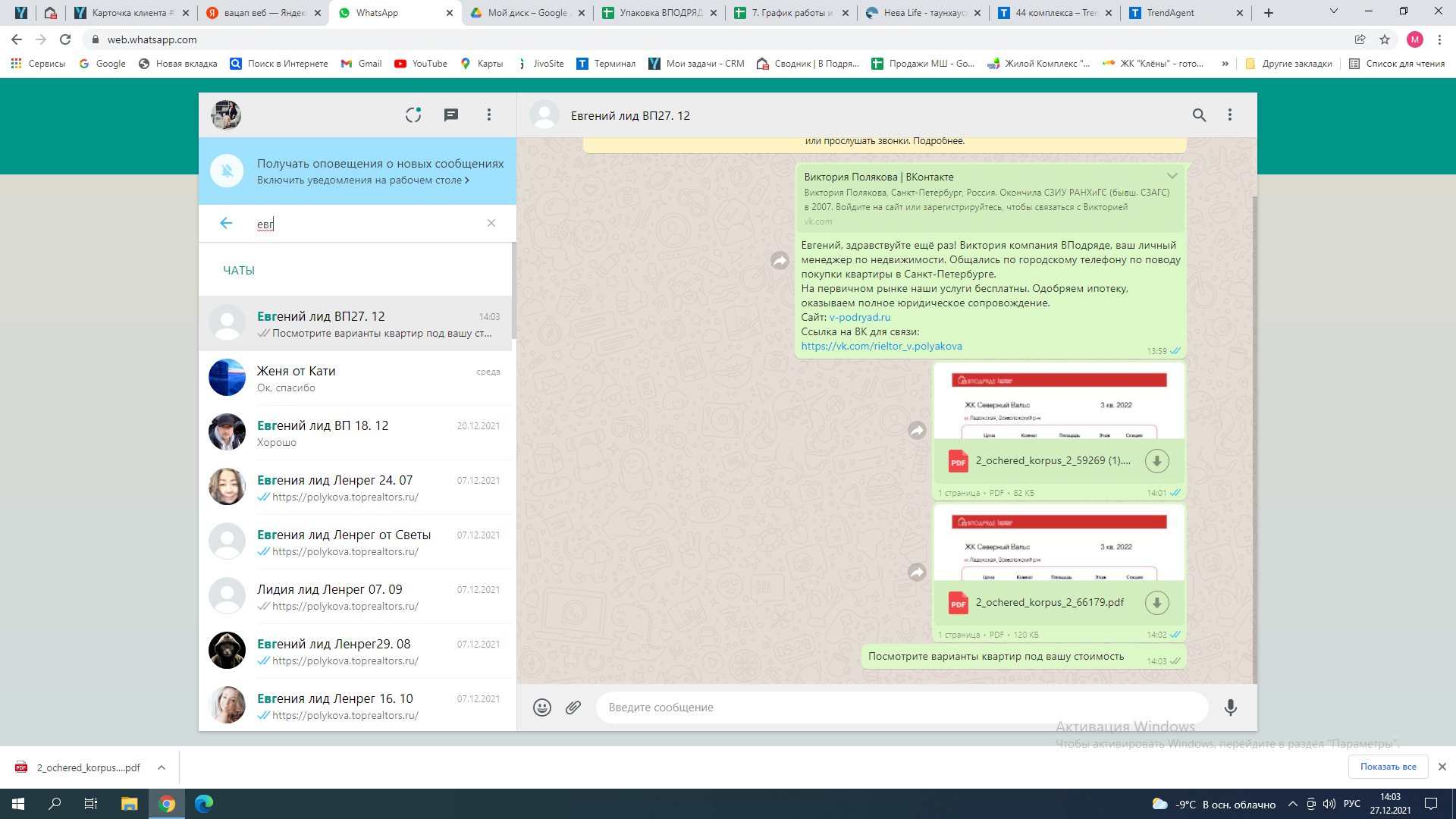Click the Показать все downloads button
The width and height of the screenshot is (1456, 819).
click(x=1388, y=767)
